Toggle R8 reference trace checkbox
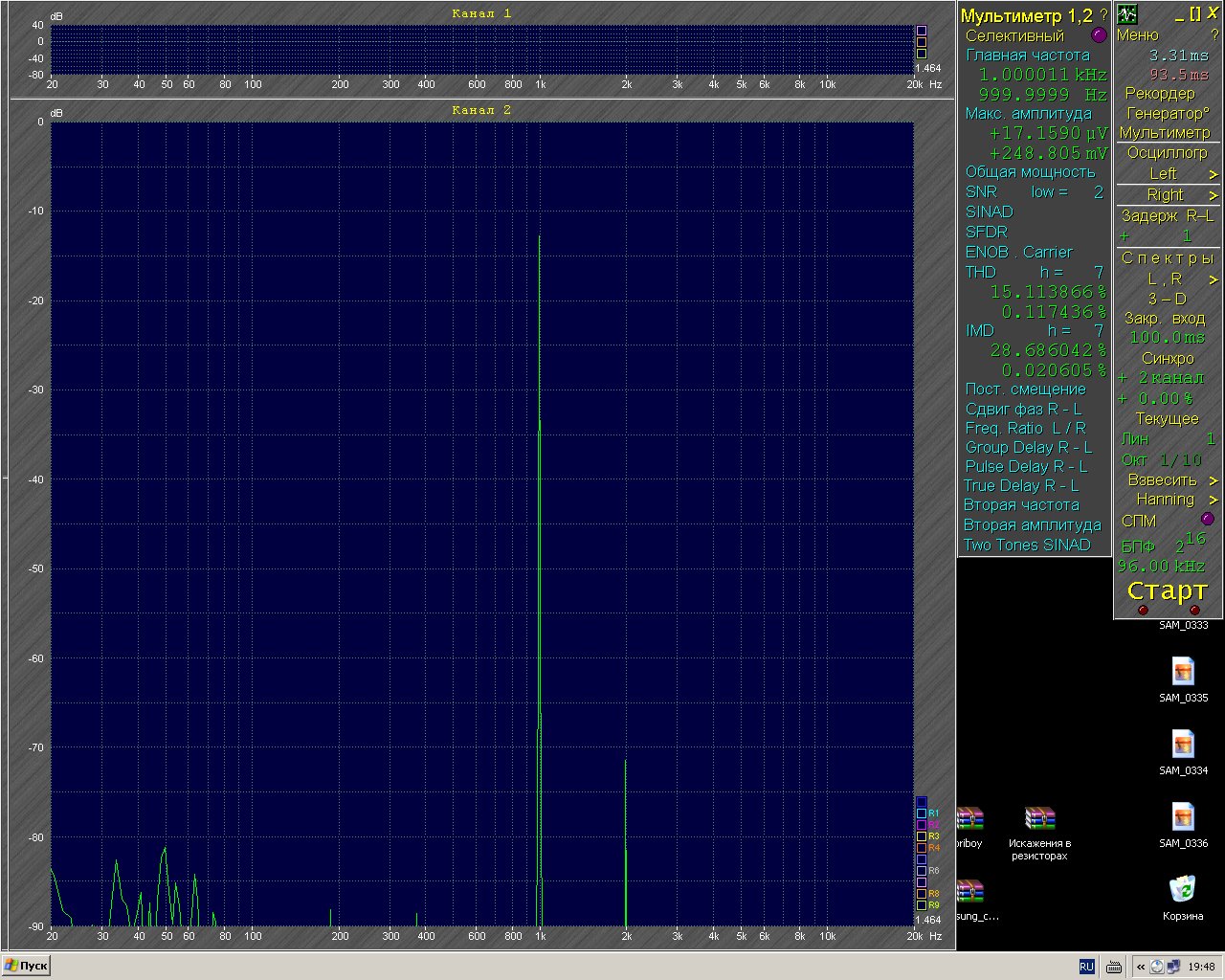Viewport: 1225px width, 980px height. tap(922, 894)
